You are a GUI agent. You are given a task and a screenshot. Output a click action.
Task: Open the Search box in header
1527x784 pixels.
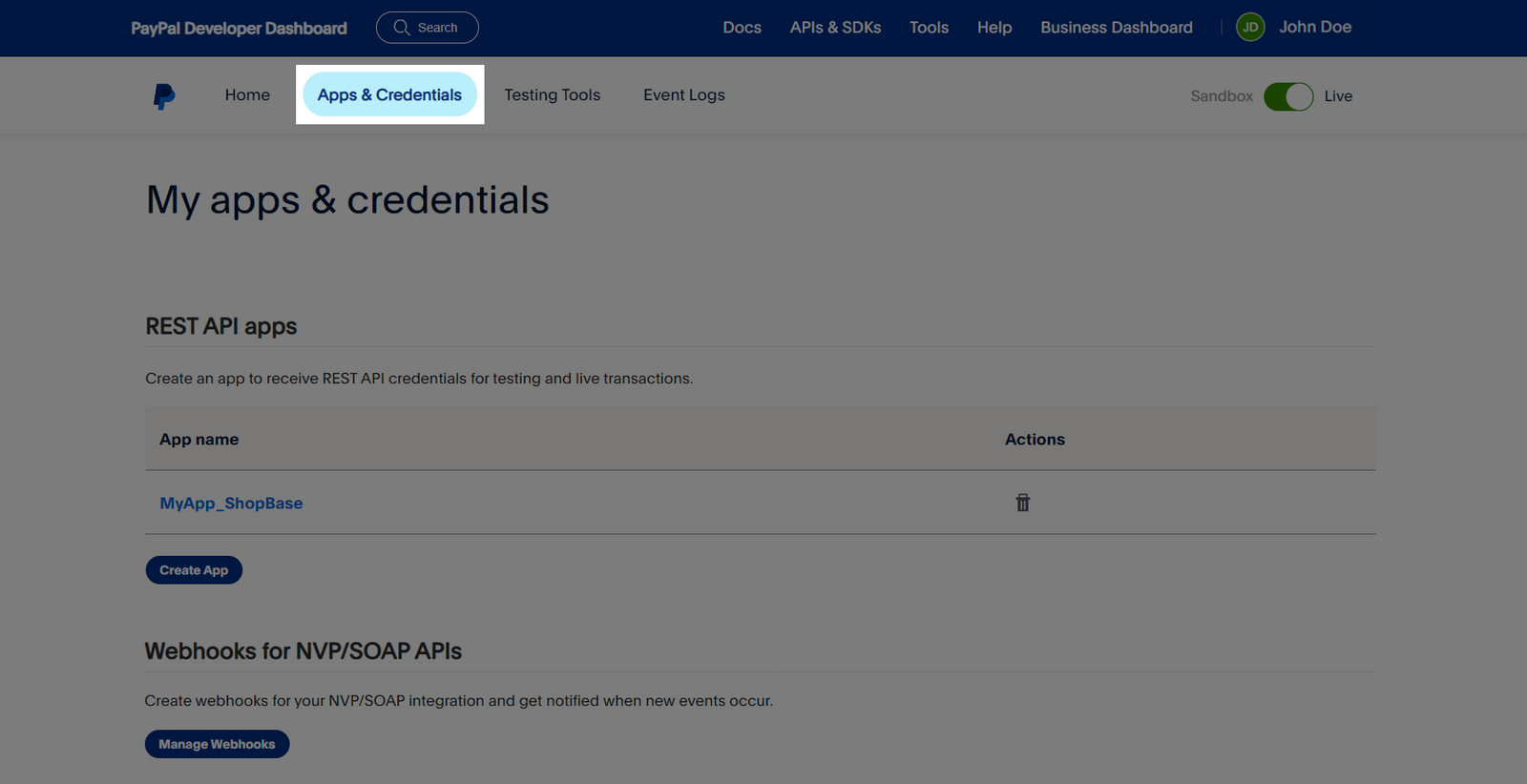pyautogui.click(x=427, y=28)
